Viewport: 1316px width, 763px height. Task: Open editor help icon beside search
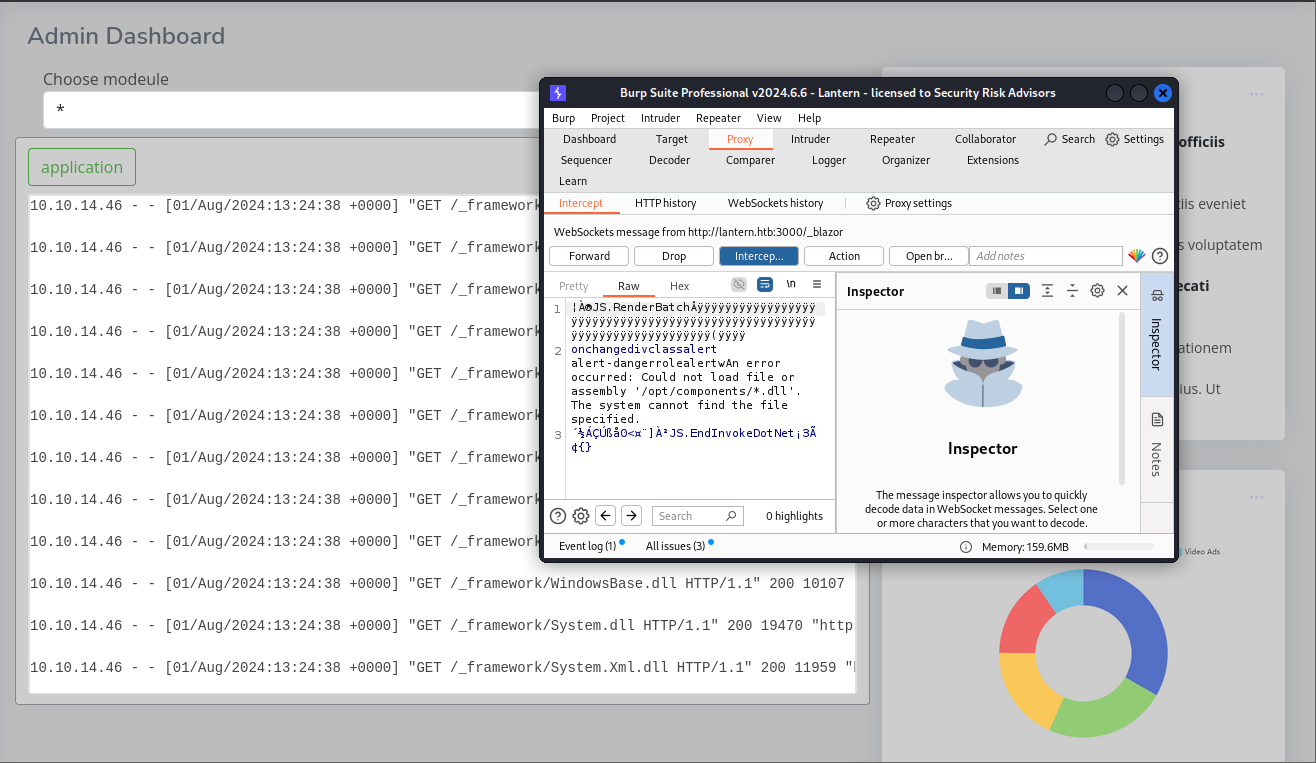tap(558, 516)
